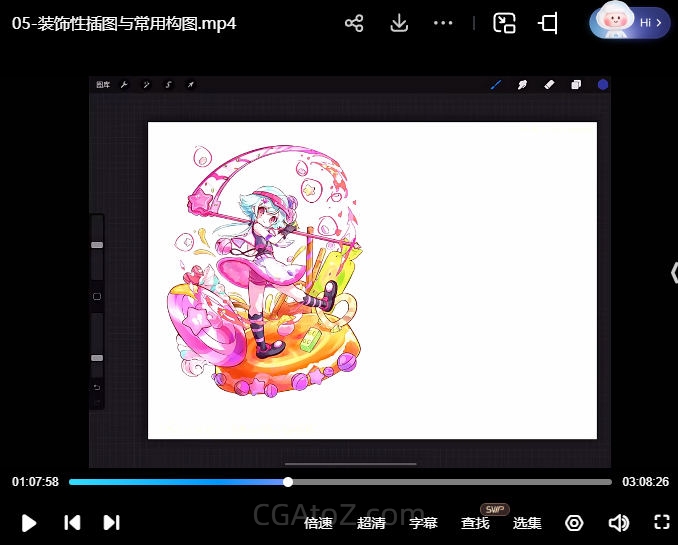The image size is (678, 545).
Task: Go back to the previous video
Action: coord(72,523)
